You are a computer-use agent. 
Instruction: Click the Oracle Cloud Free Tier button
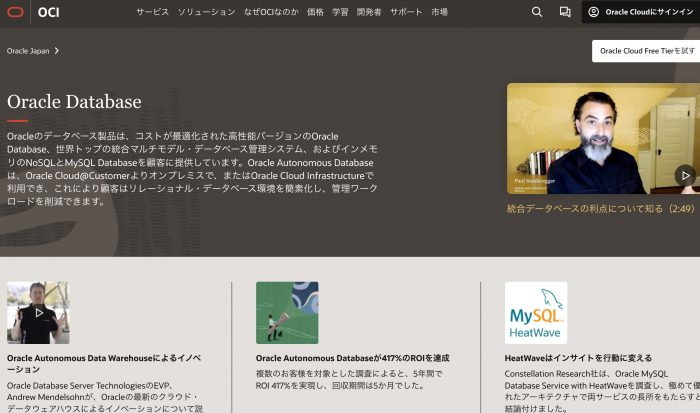tap(645, 50)
